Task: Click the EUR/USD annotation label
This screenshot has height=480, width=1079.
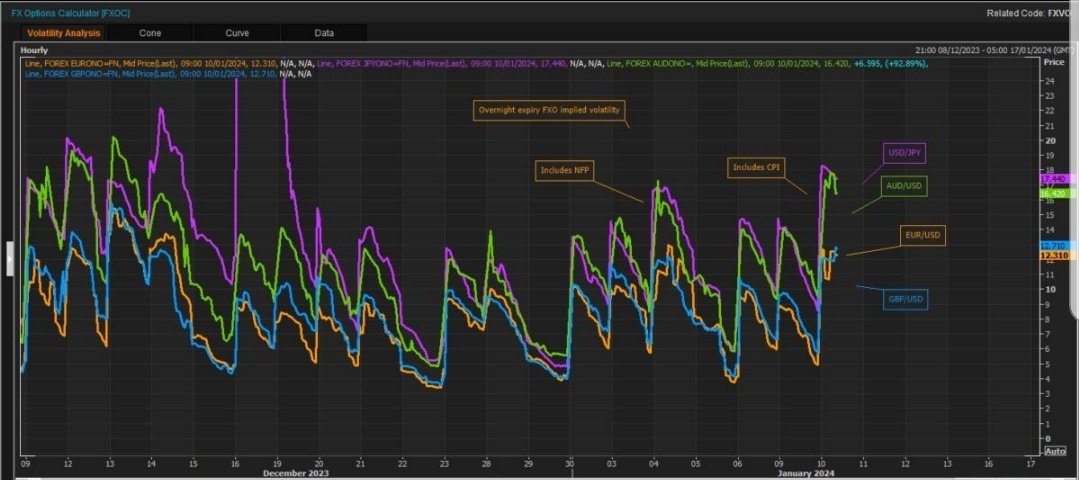Action: click(x=920, y=235)
